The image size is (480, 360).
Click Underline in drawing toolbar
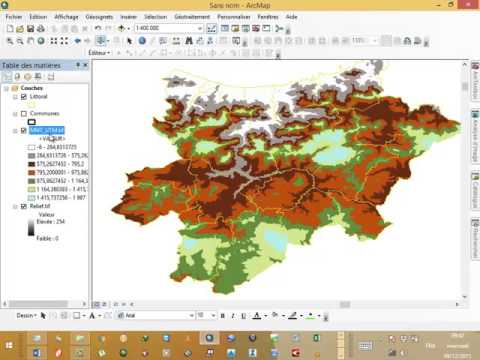(244, 316)
